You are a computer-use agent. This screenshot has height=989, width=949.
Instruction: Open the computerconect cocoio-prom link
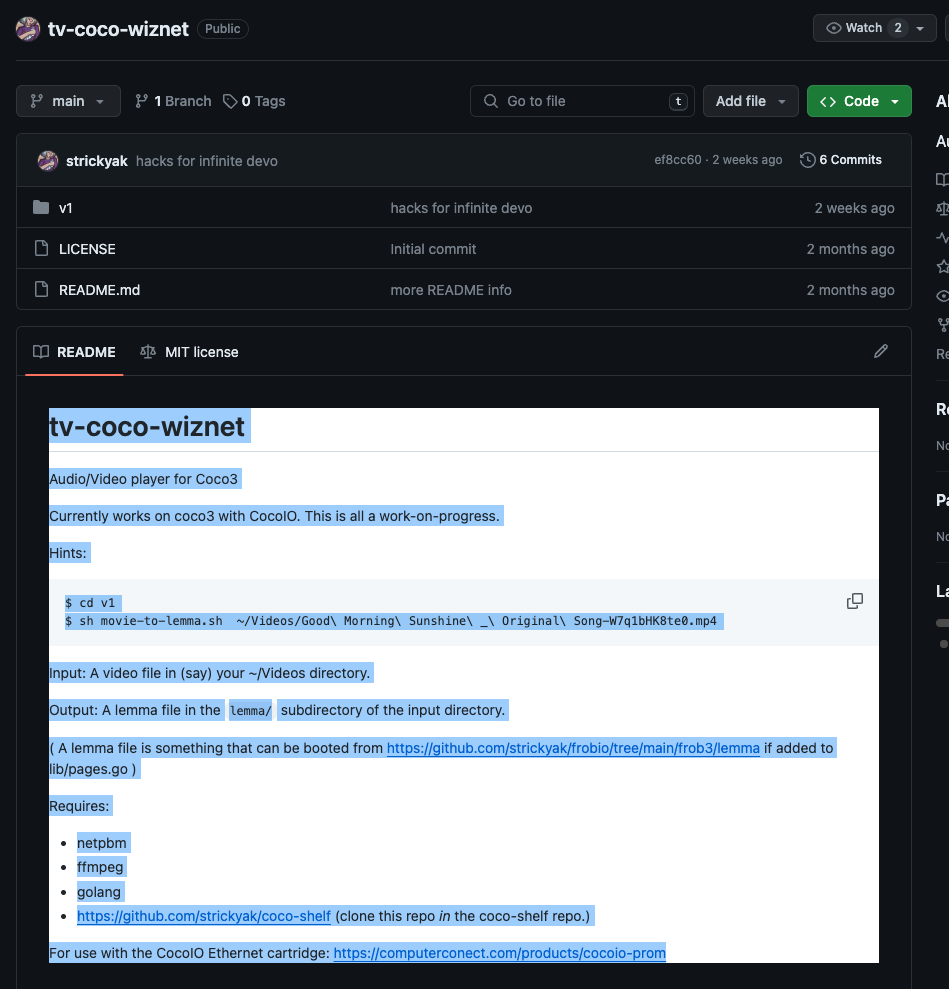(499, 953)
